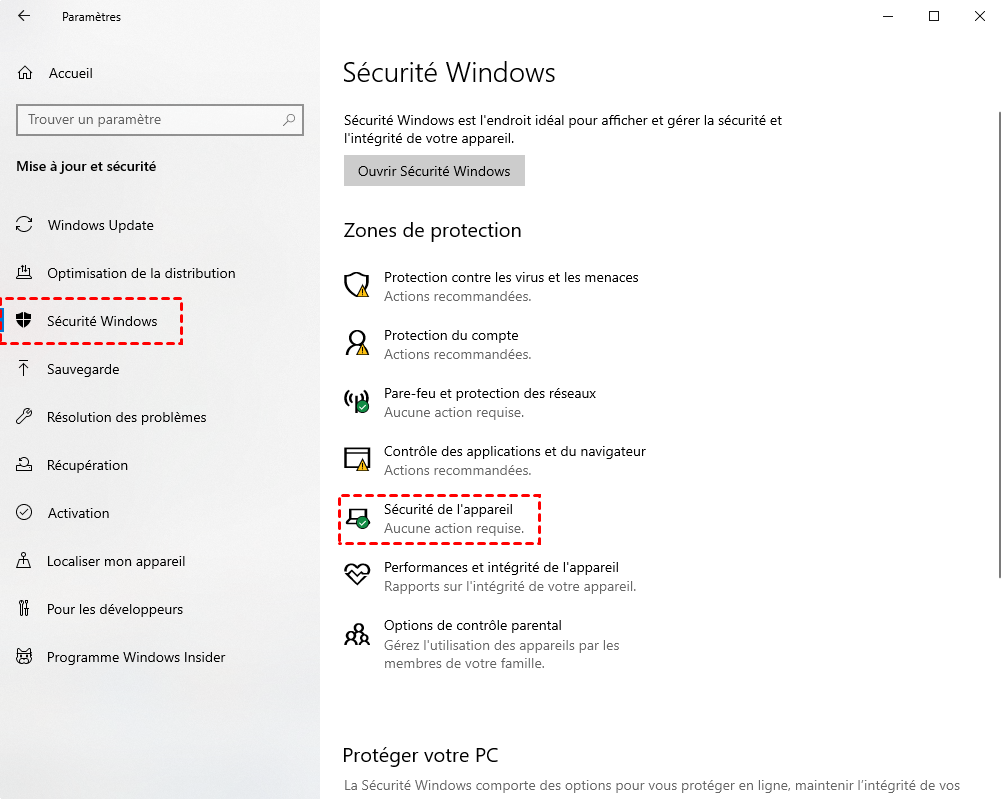
Task: Click the parental control family icon
Action: pos(357,634)
